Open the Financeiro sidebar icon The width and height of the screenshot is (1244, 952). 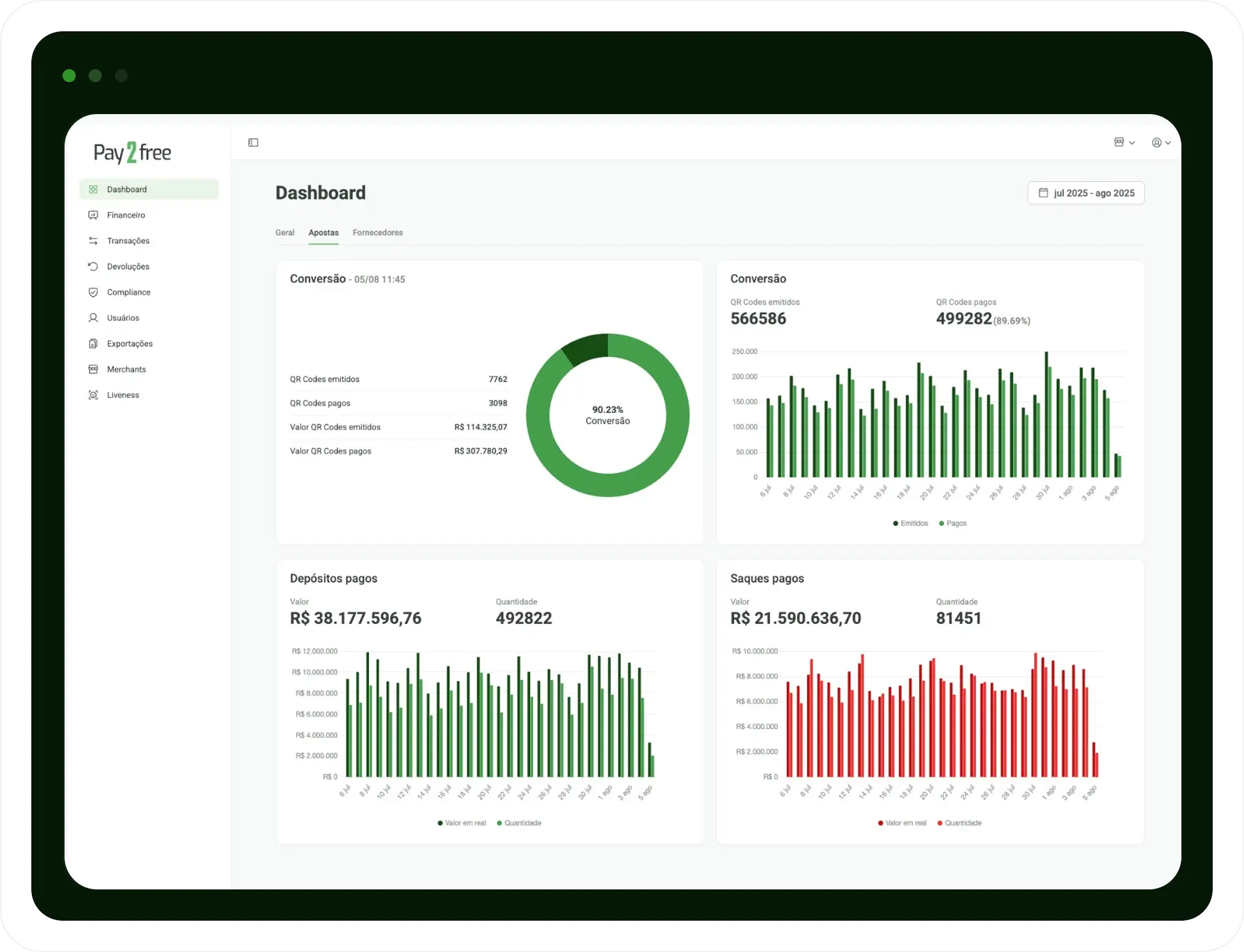pyautogui.click(x=93, y=215)
